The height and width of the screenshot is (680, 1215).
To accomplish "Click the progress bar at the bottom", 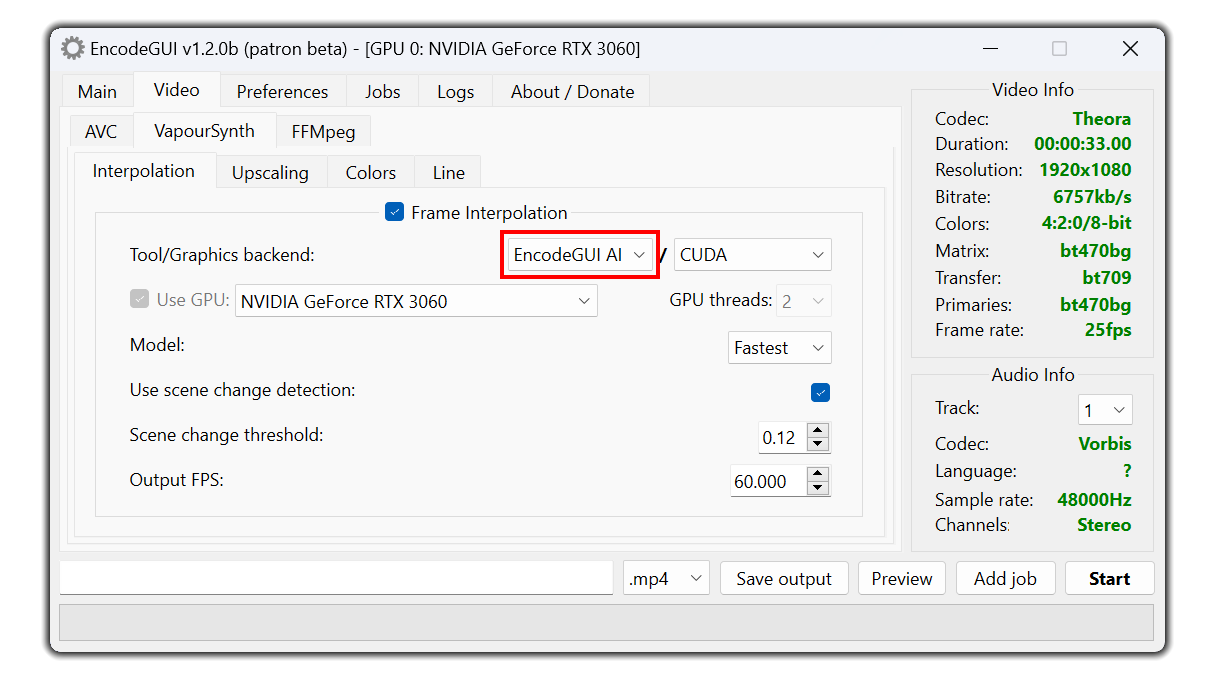I will coord(607,622).
